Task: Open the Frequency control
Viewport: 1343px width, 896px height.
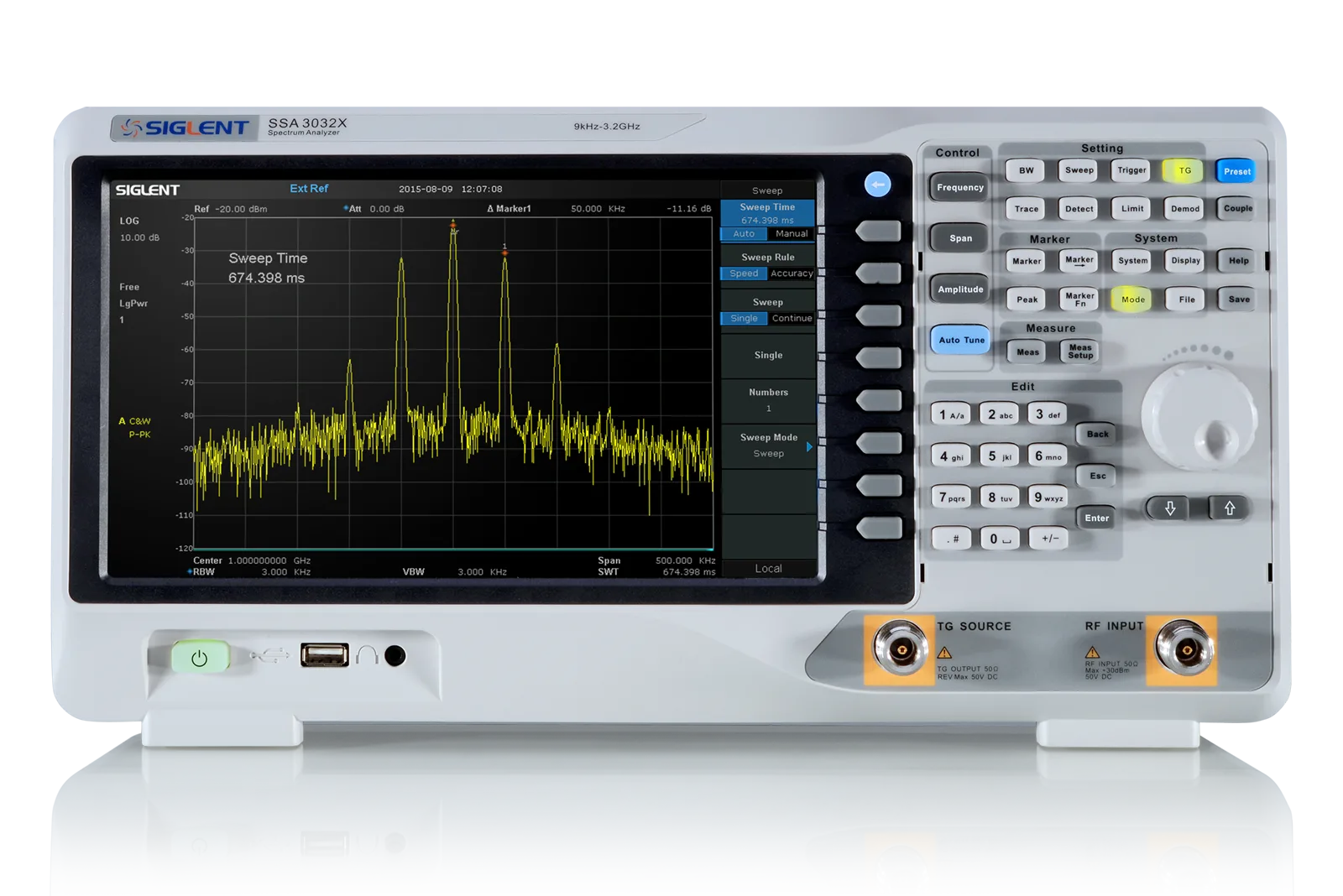Action: (x=959, y=188)
